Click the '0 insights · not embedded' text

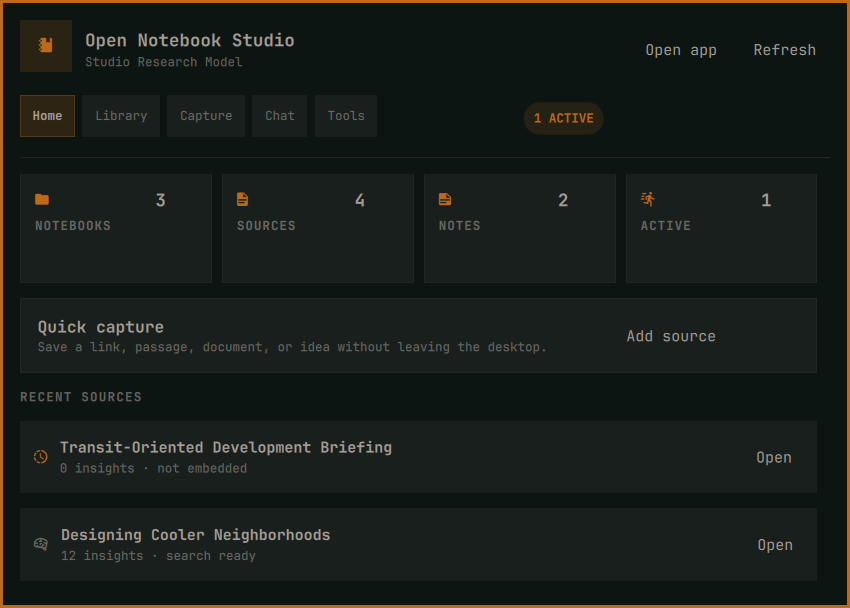(153, 468)
